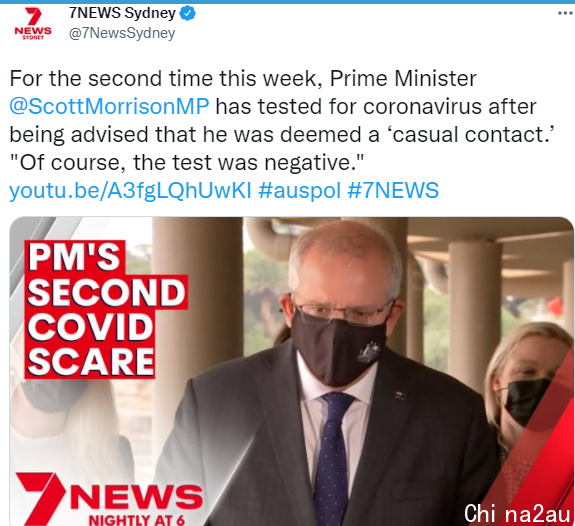The height and width of the screenshot is (526, 575).
Task: Open the @ScottMorrisonMP mention
Action: tap(109, 106)
